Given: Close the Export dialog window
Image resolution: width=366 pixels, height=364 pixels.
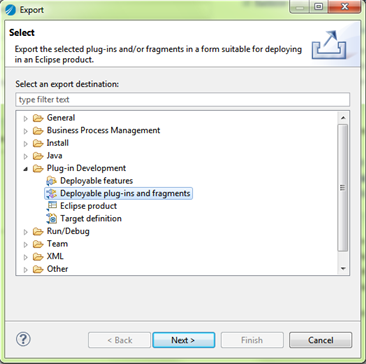Looking at the screenshot, I should point(344,7).
